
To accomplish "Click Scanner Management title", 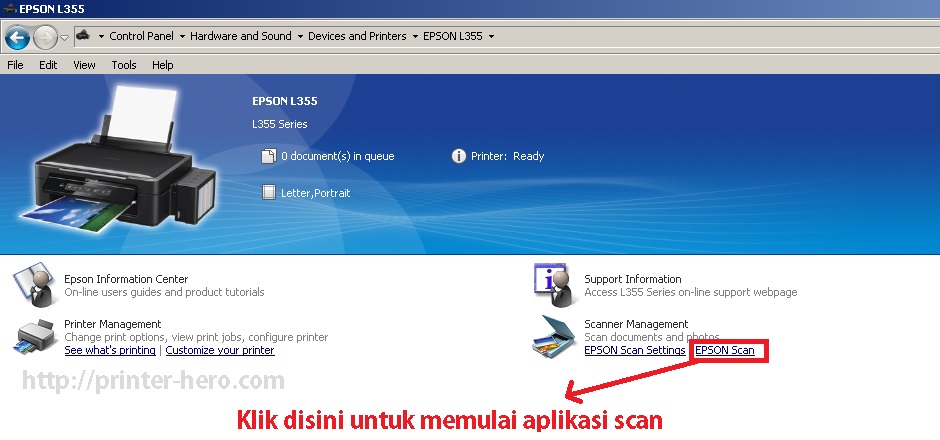I will (636, 324).
